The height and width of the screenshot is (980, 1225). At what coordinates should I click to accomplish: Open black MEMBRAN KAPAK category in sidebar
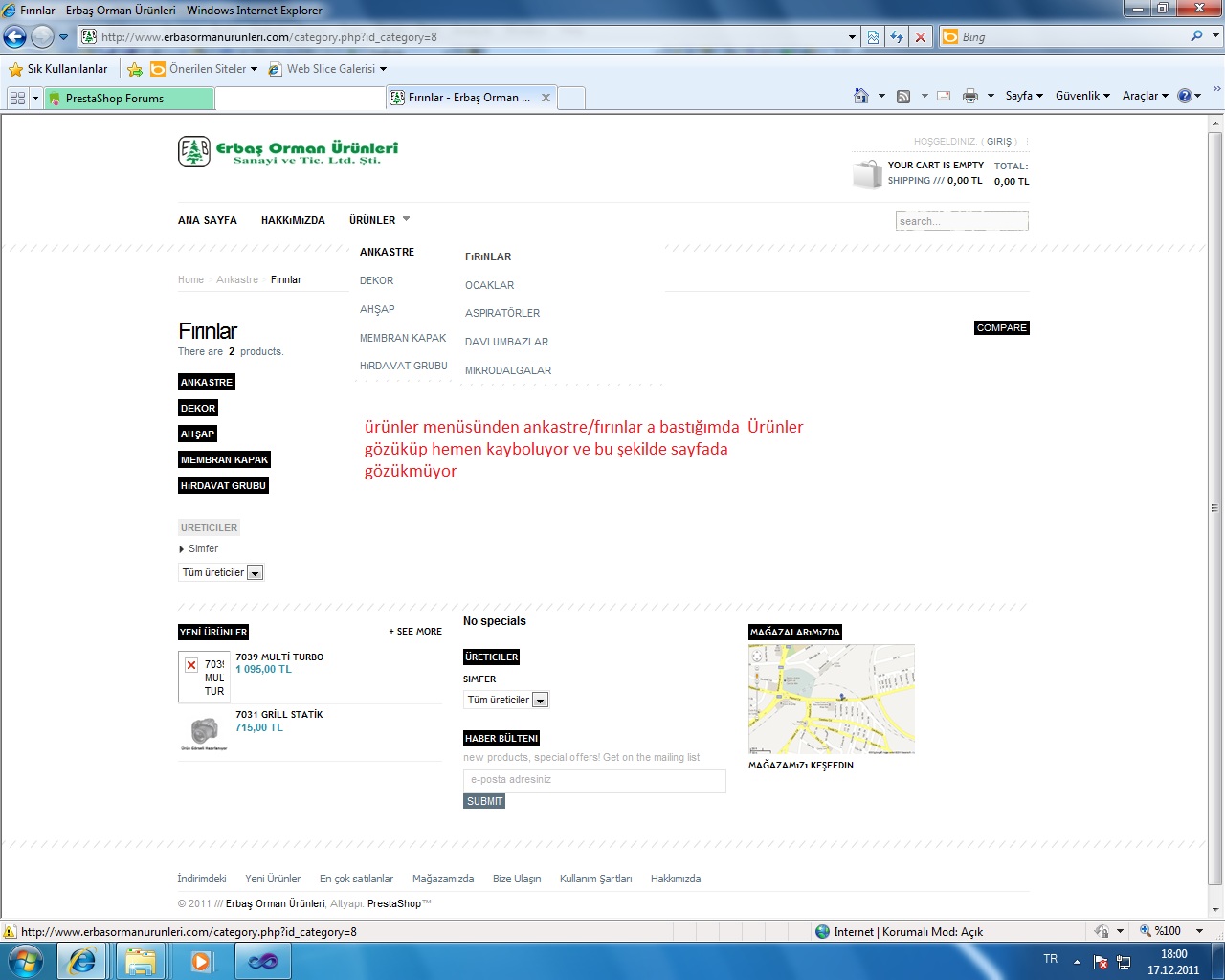[225, 459]
